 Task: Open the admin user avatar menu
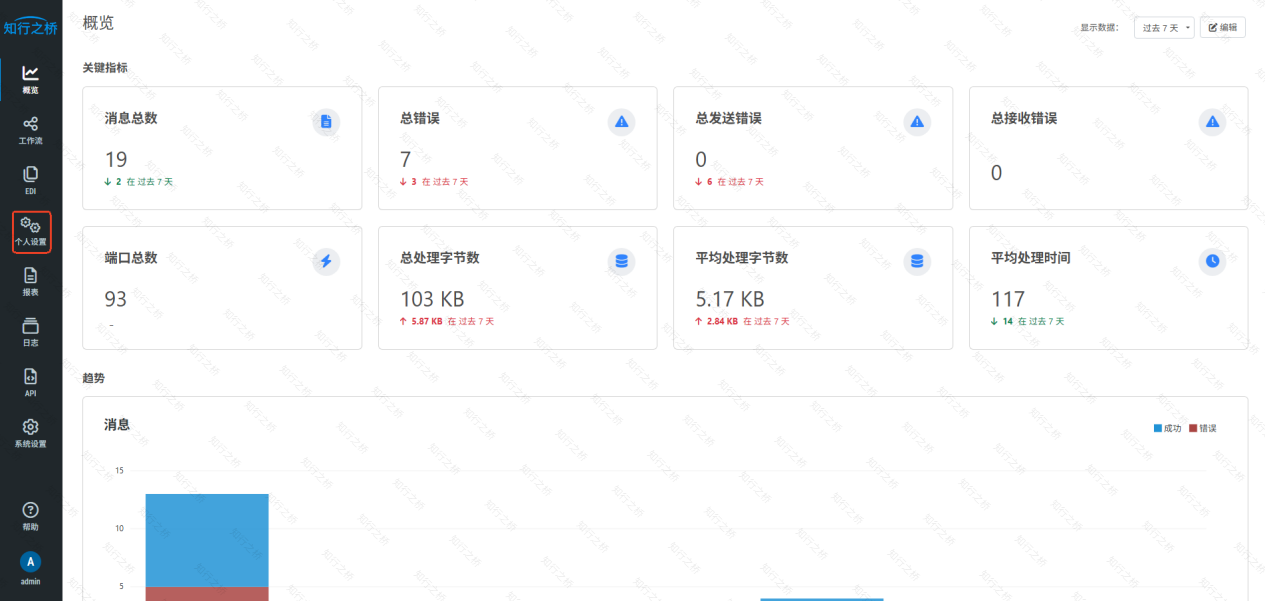pos(31,562)
